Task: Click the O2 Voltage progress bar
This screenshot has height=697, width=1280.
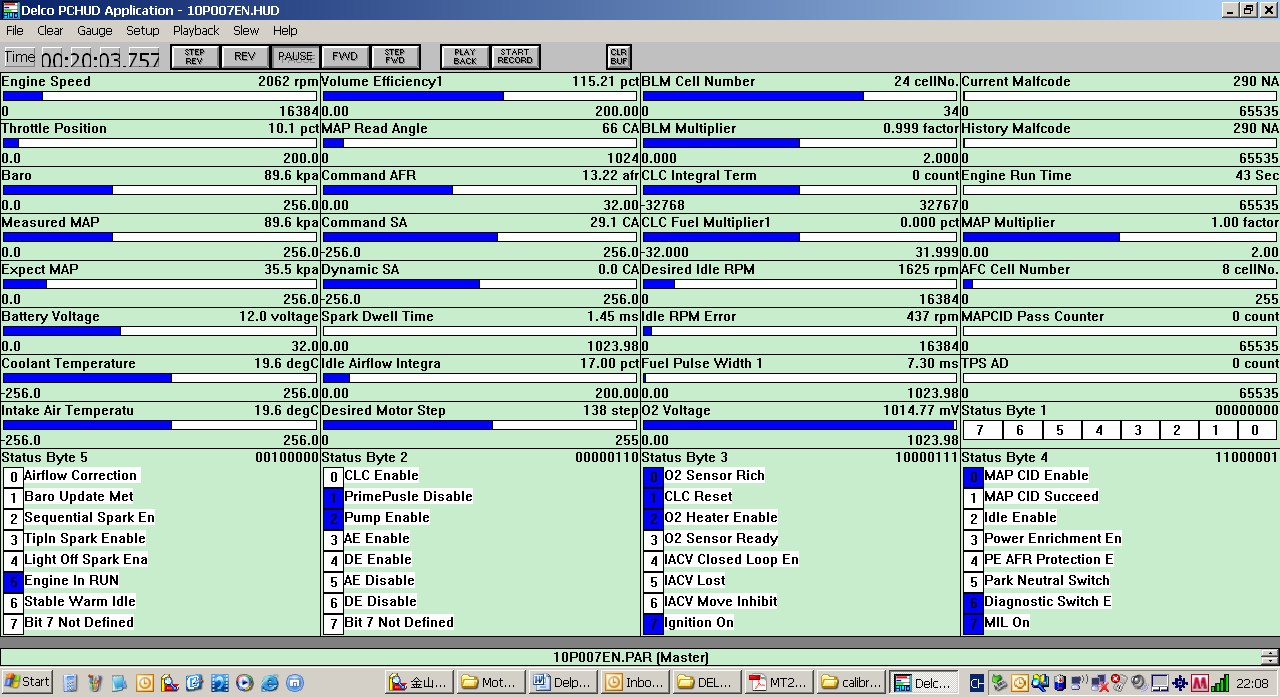Action: click(x=800, y=425)
